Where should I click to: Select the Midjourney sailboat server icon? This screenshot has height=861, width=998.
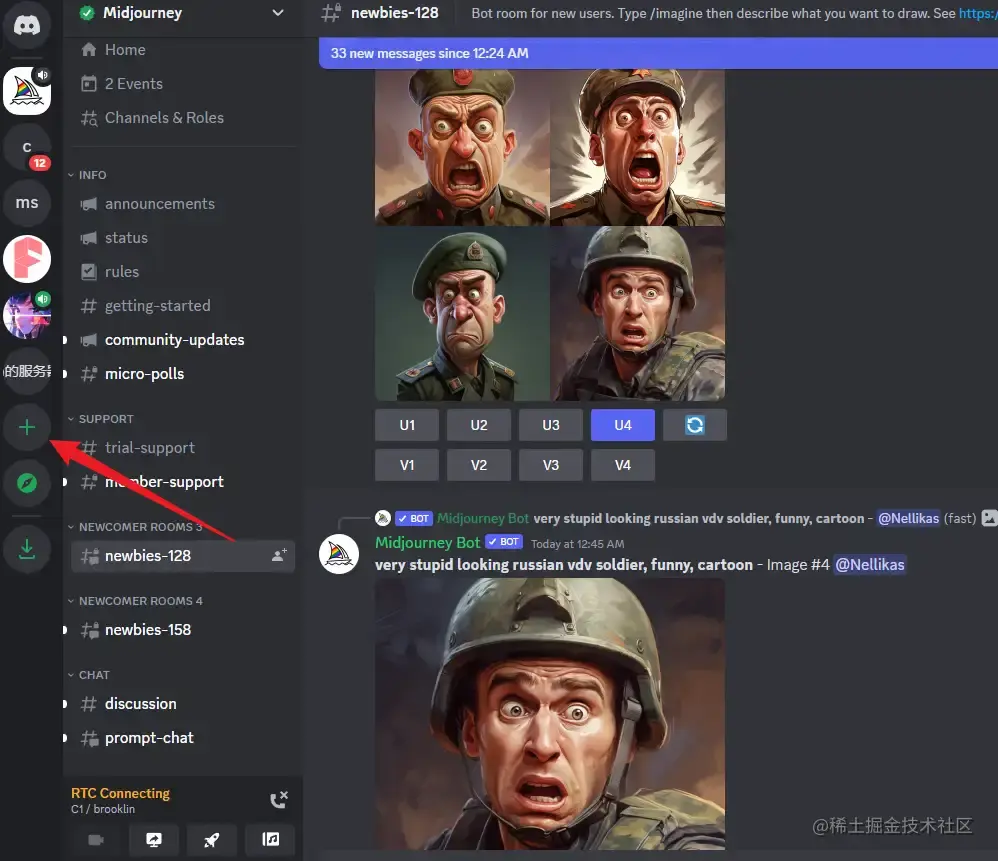click(x=27, y=91)
